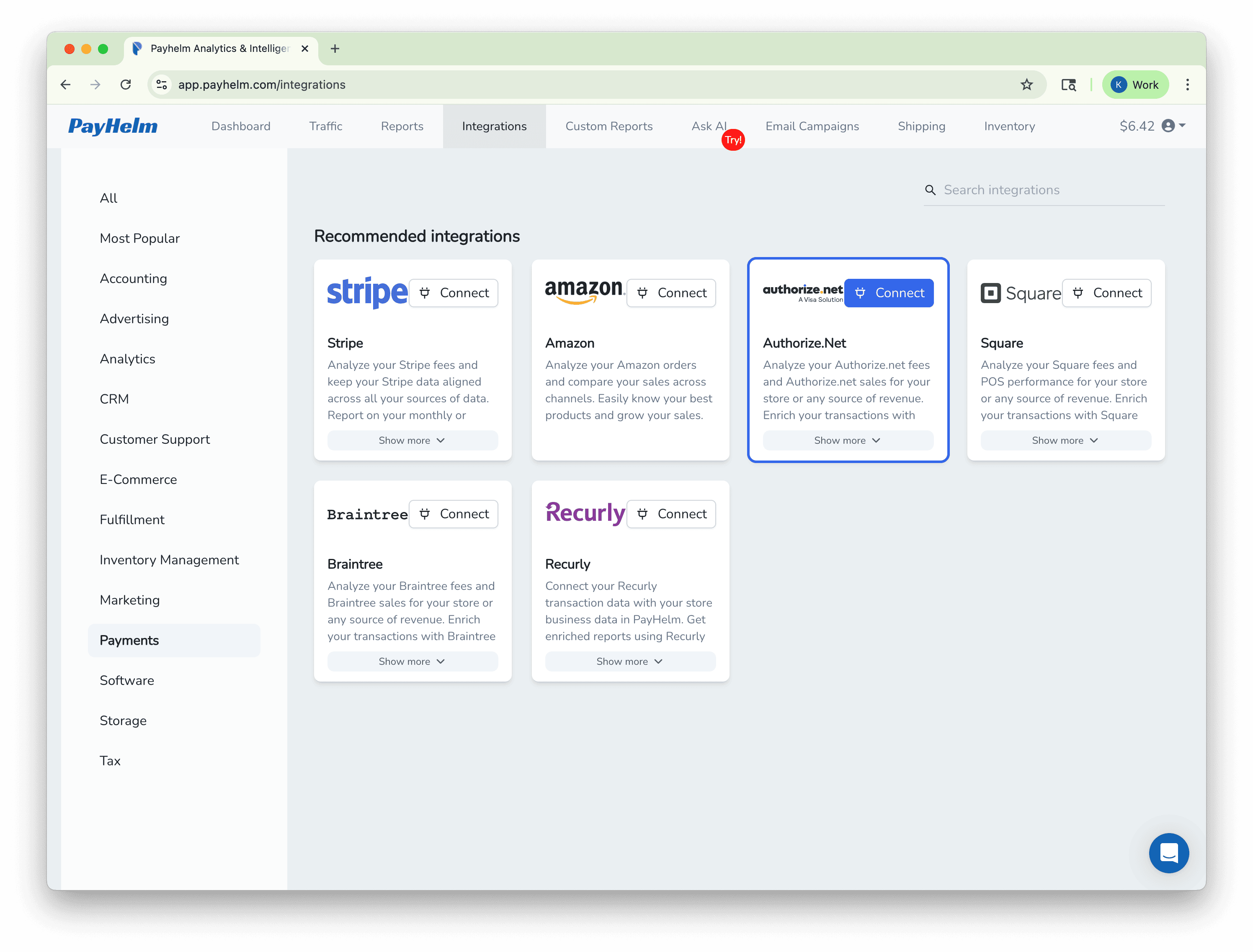Open the Email Campaigns section
The width and height of the screenshot is (1253, 952).
click(812, 126)
